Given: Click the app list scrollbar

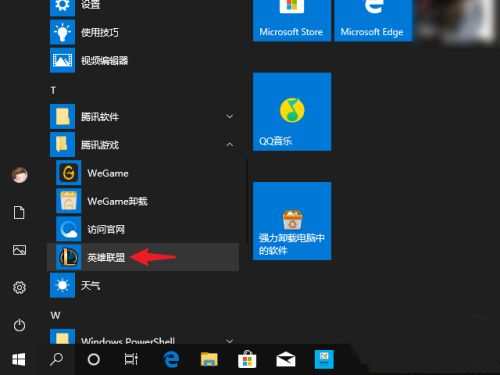Looking at the screenshot, I should pyautogui.click(x=247, y=200).
